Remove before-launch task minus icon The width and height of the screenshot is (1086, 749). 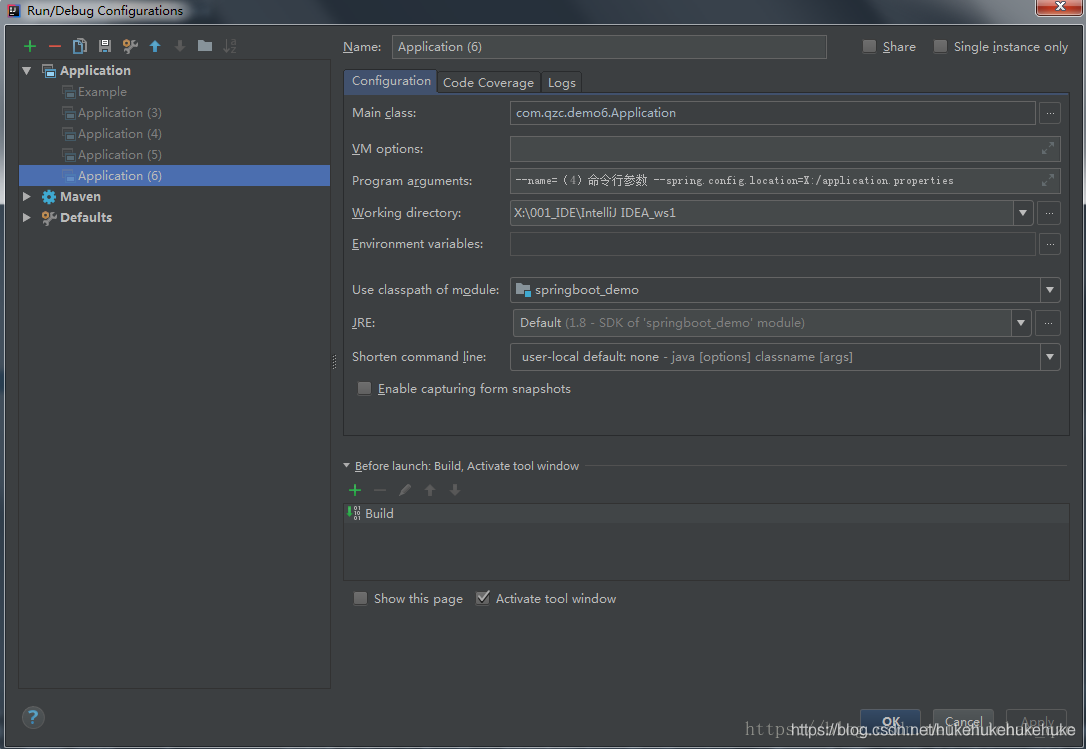coord(380,491)
